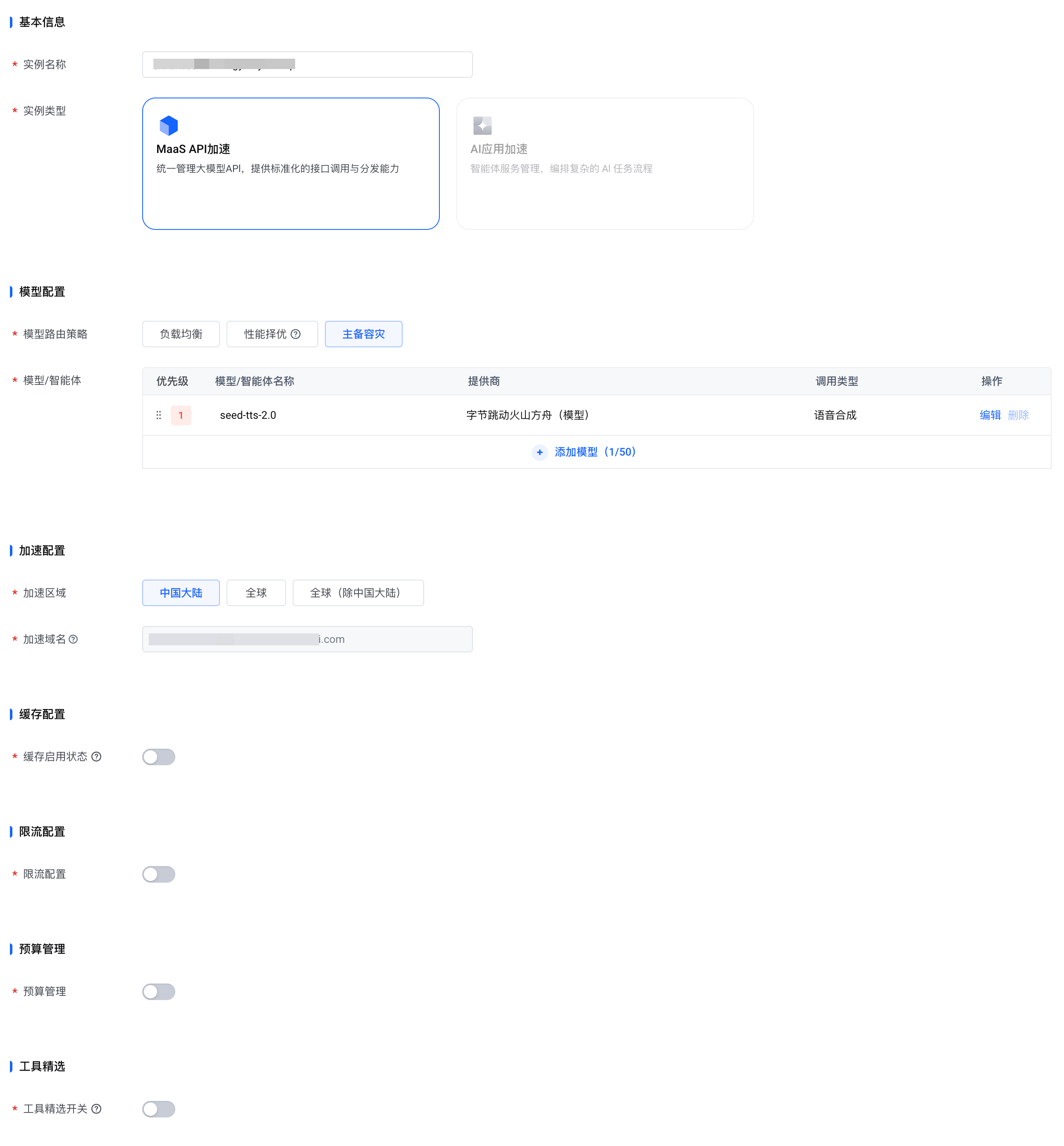Screen dimensions: 1064x1146
Task: Click the 调用类型 column header
Action: [837, 381]
